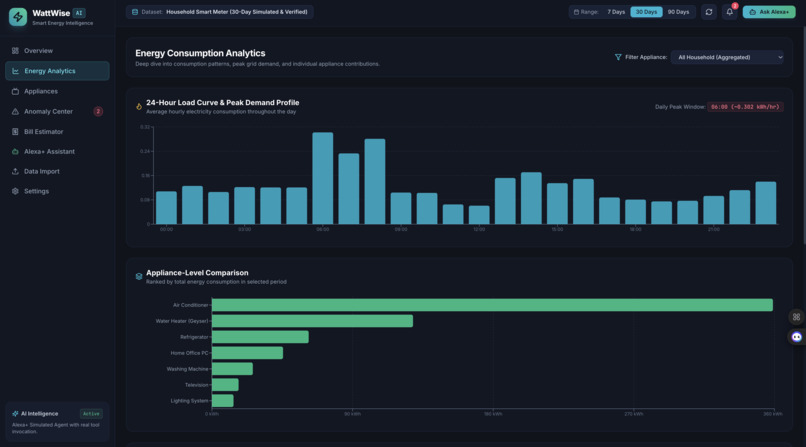Open Data Import in the sidebar
Viewport: 806px width, 447px height.
pos(57,172)
